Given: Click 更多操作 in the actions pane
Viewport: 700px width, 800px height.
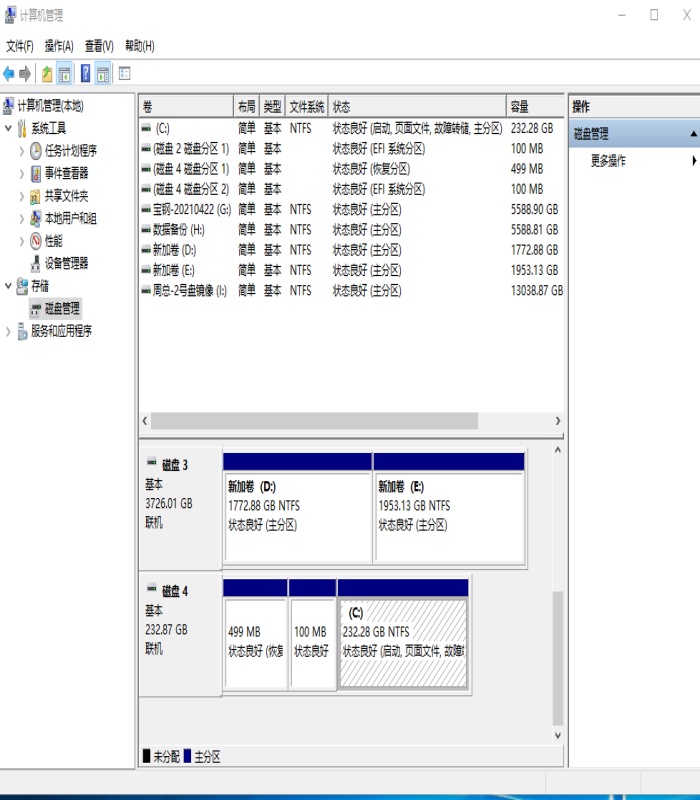Looking at the screenshot, I should point(608,160).
